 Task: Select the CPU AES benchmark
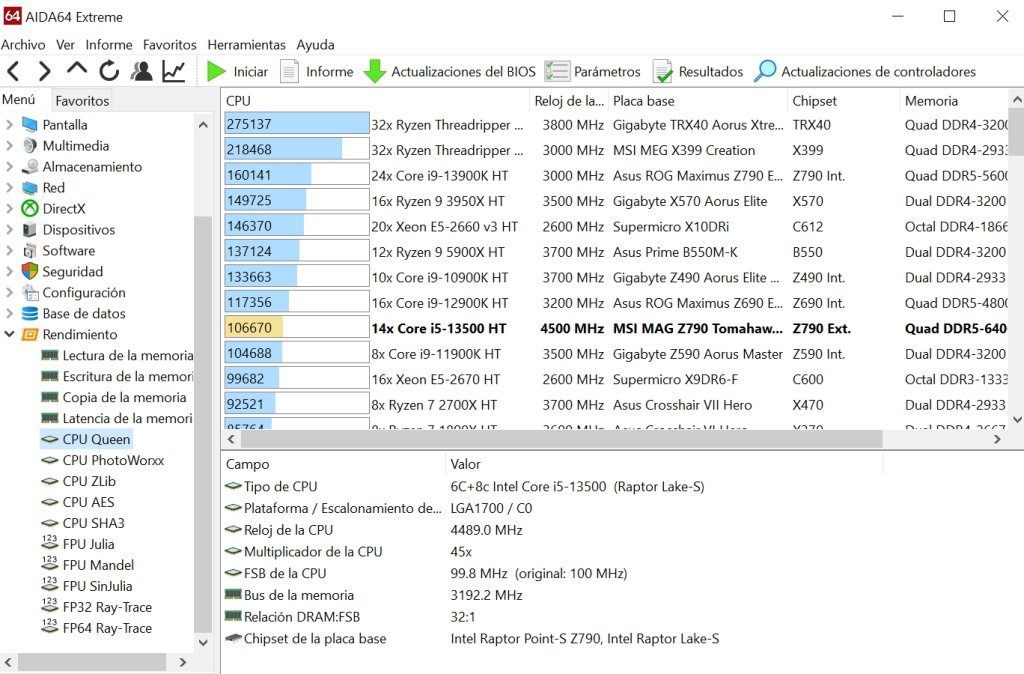pos(88,502)
